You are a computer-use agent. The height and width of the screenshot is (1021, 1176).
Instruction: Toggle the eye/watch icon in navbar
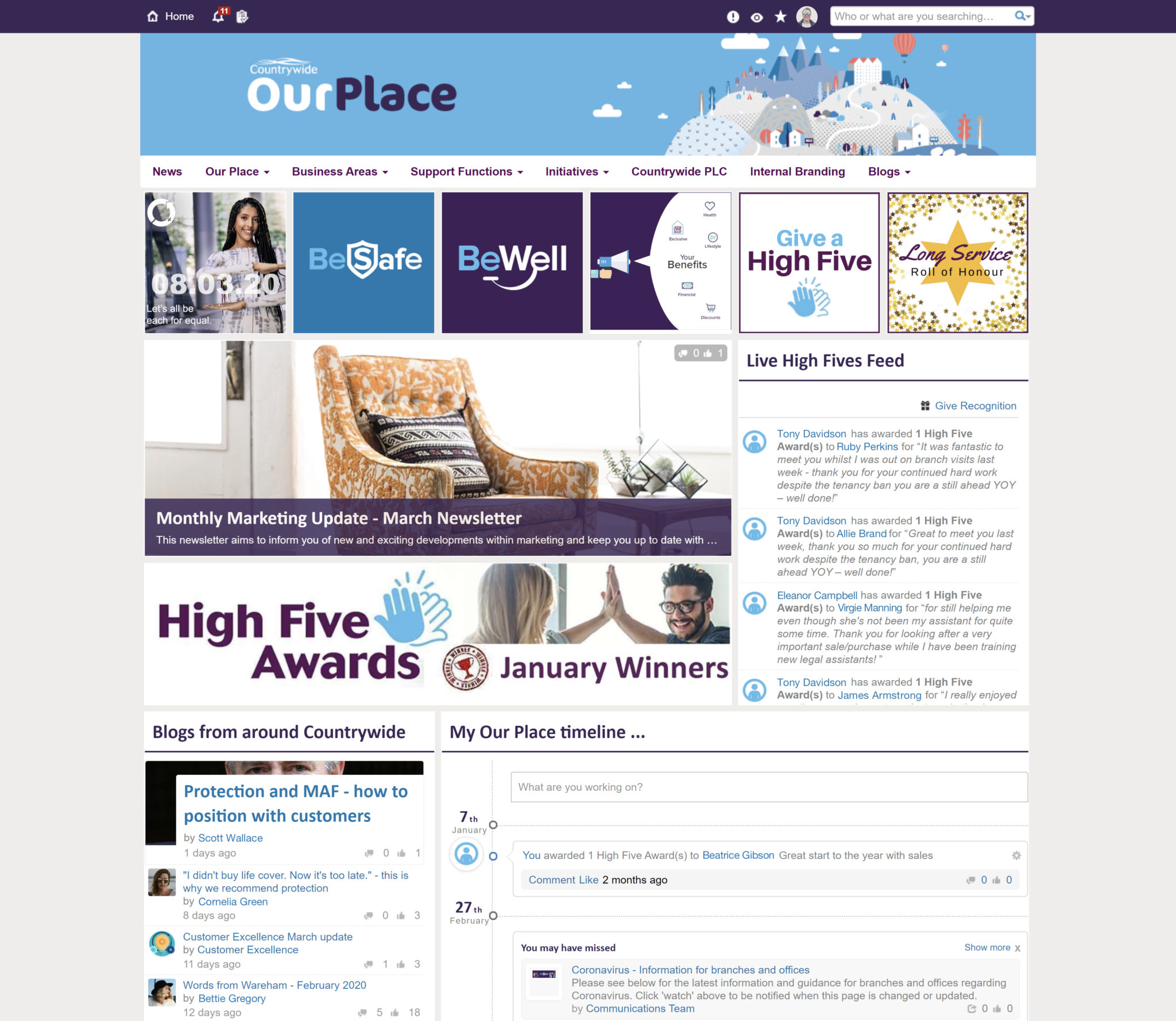[x=756, y=15]
